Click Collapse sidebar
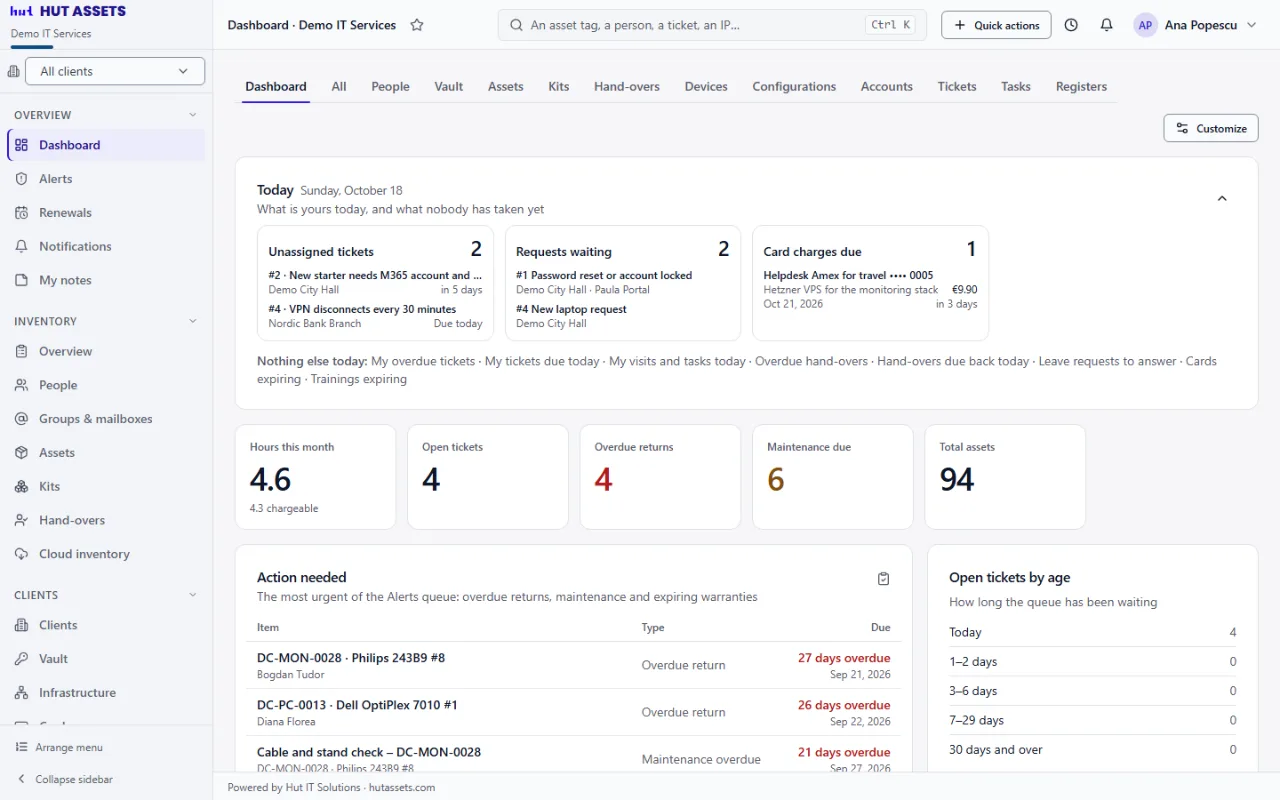The width and height of the screenshot is (1280, 800). tap(65, 779)
